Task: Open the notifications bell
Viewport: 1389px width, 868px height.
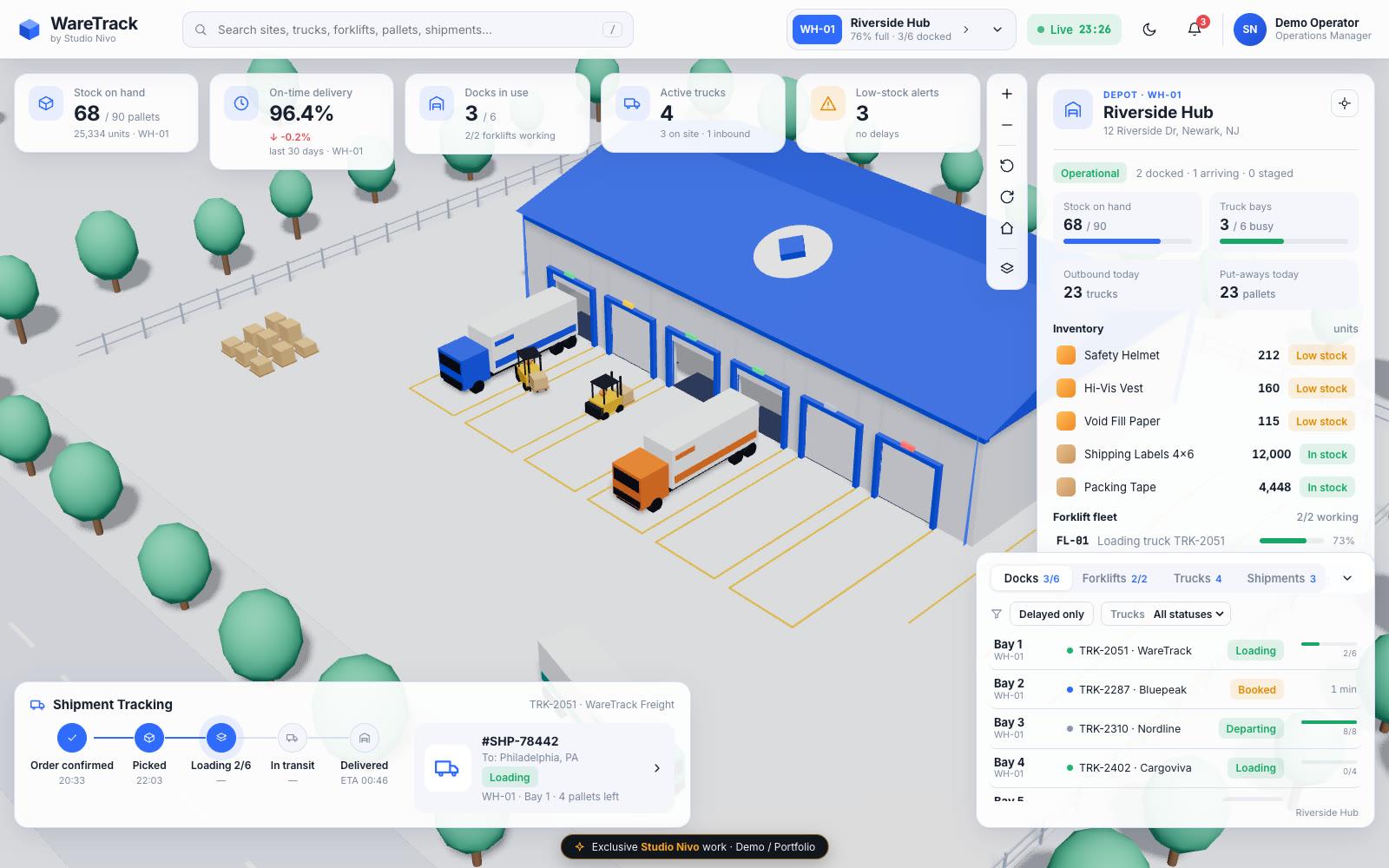Action: click(1195, 30)
